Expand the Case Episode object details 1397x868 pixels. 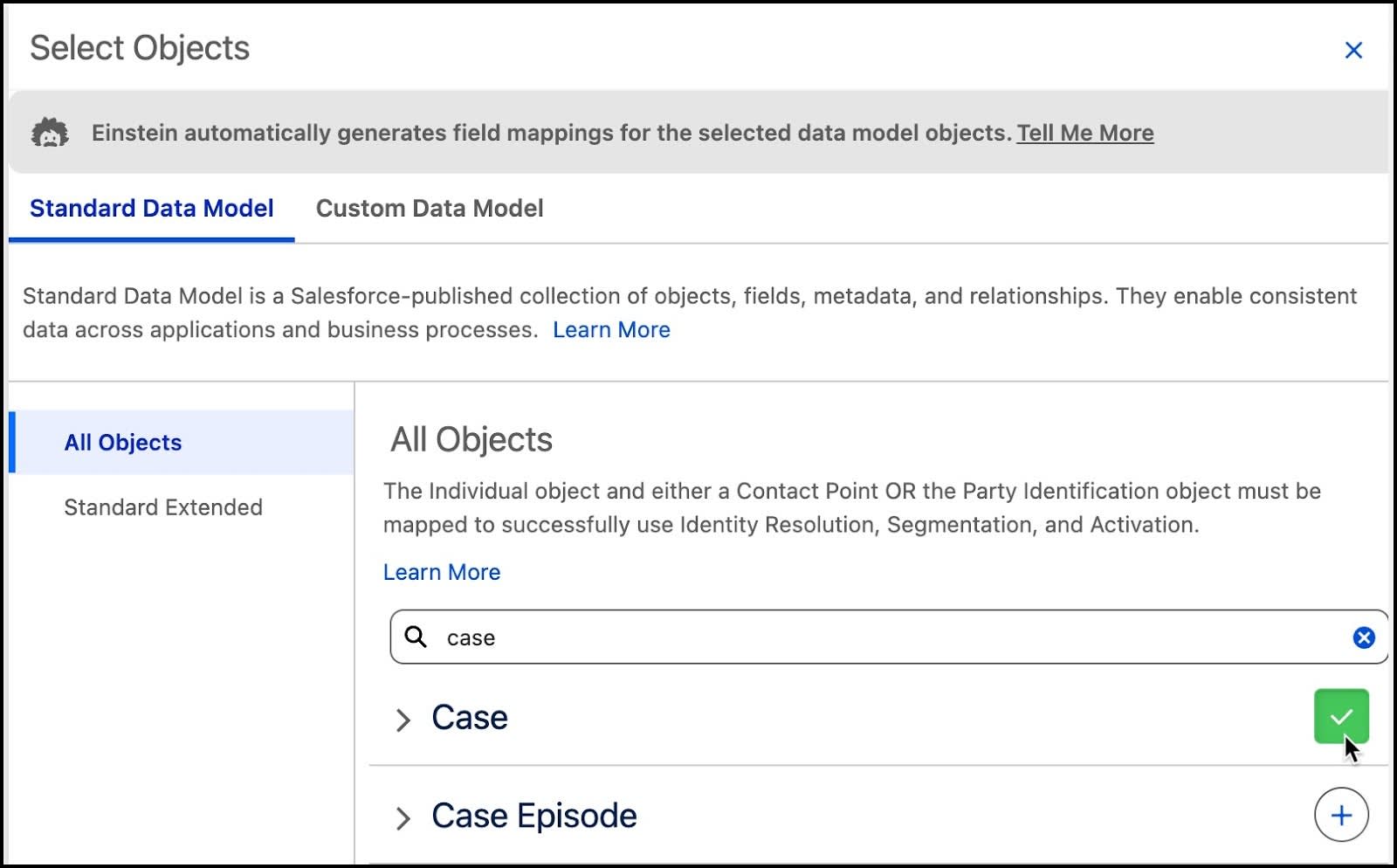403,817
